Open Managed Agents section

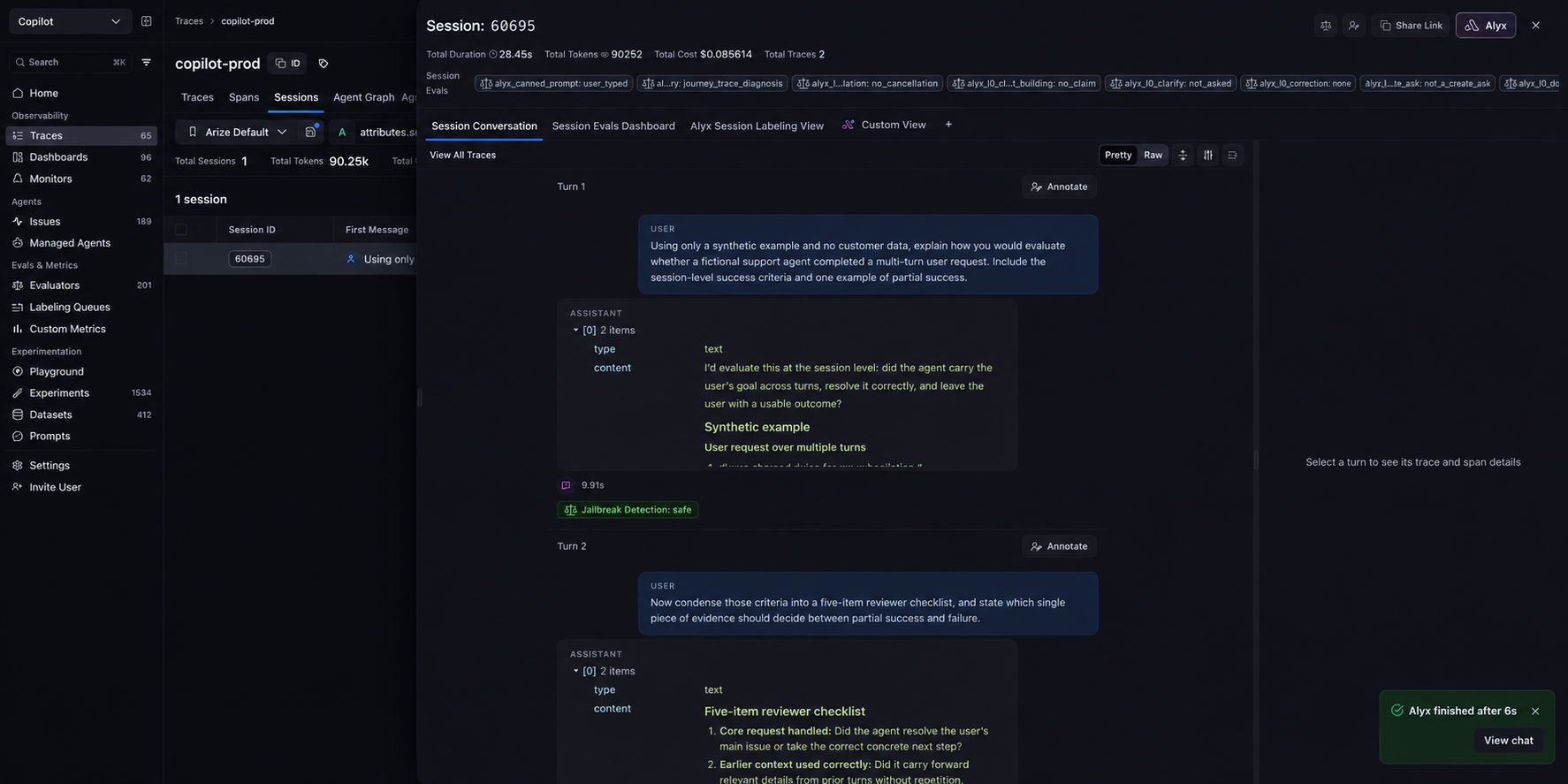pos(70,243)
